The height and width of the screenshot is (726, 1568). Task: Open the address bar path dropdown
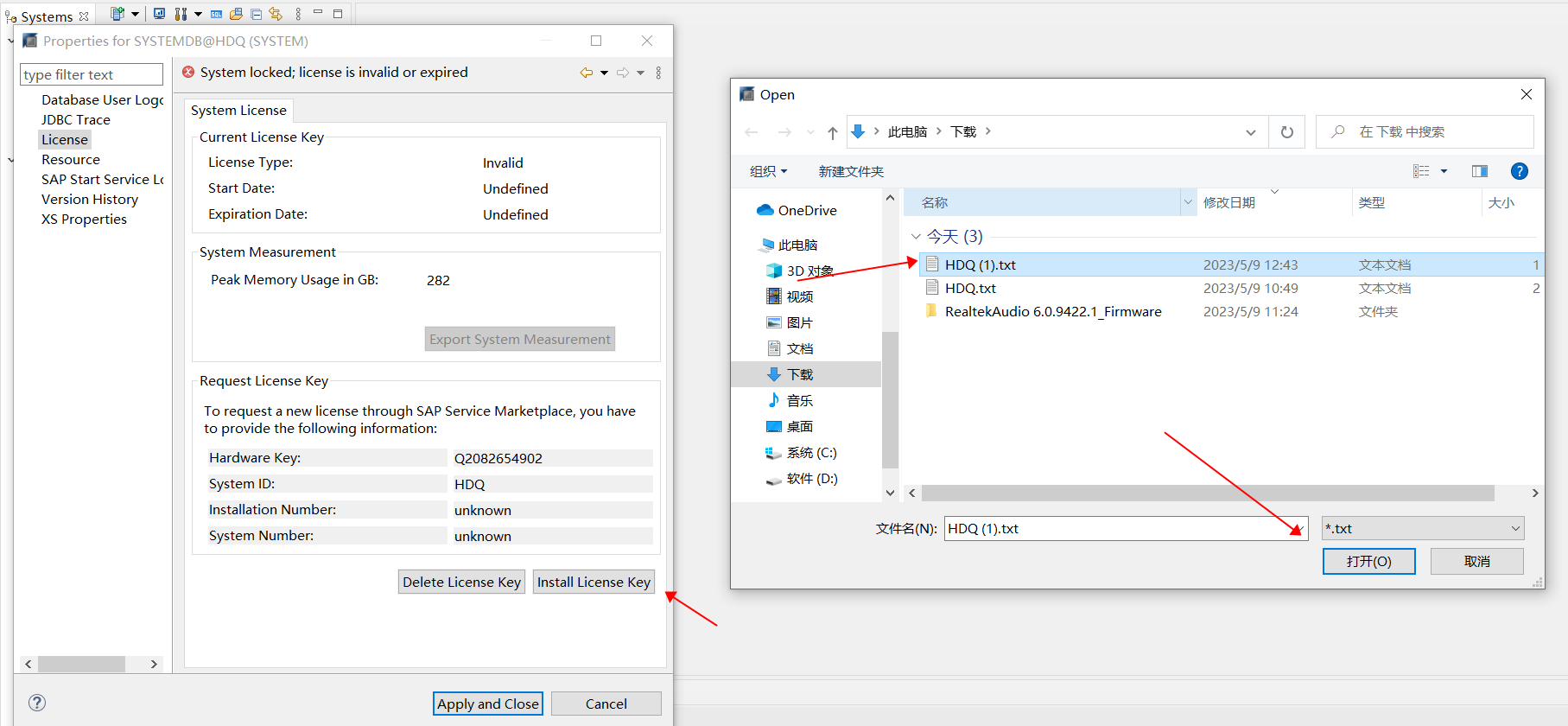(x=1250, y=132)
